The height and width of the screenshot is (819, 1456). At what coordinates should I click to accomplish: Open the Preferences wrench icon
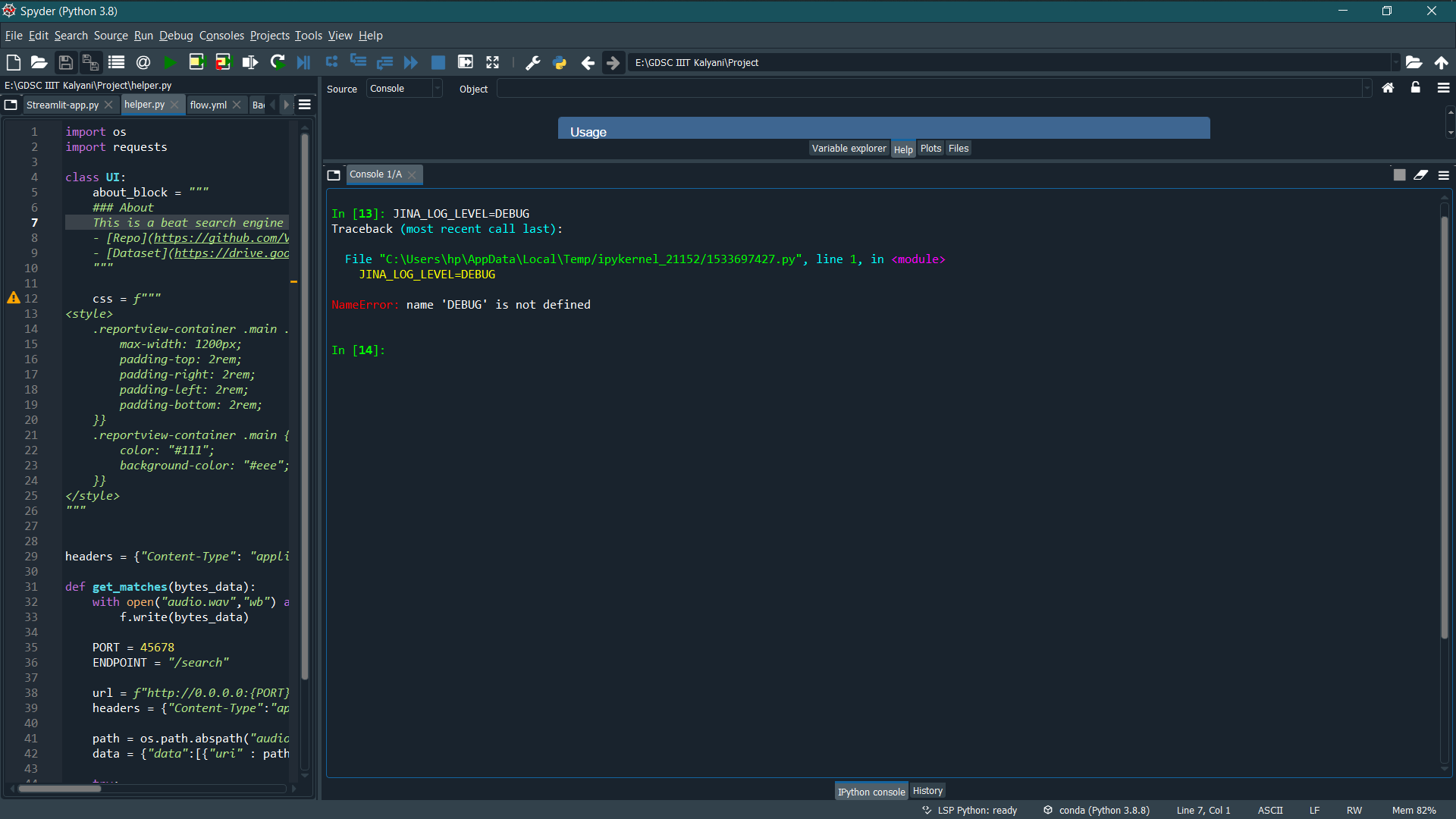(x=533, y=62)
